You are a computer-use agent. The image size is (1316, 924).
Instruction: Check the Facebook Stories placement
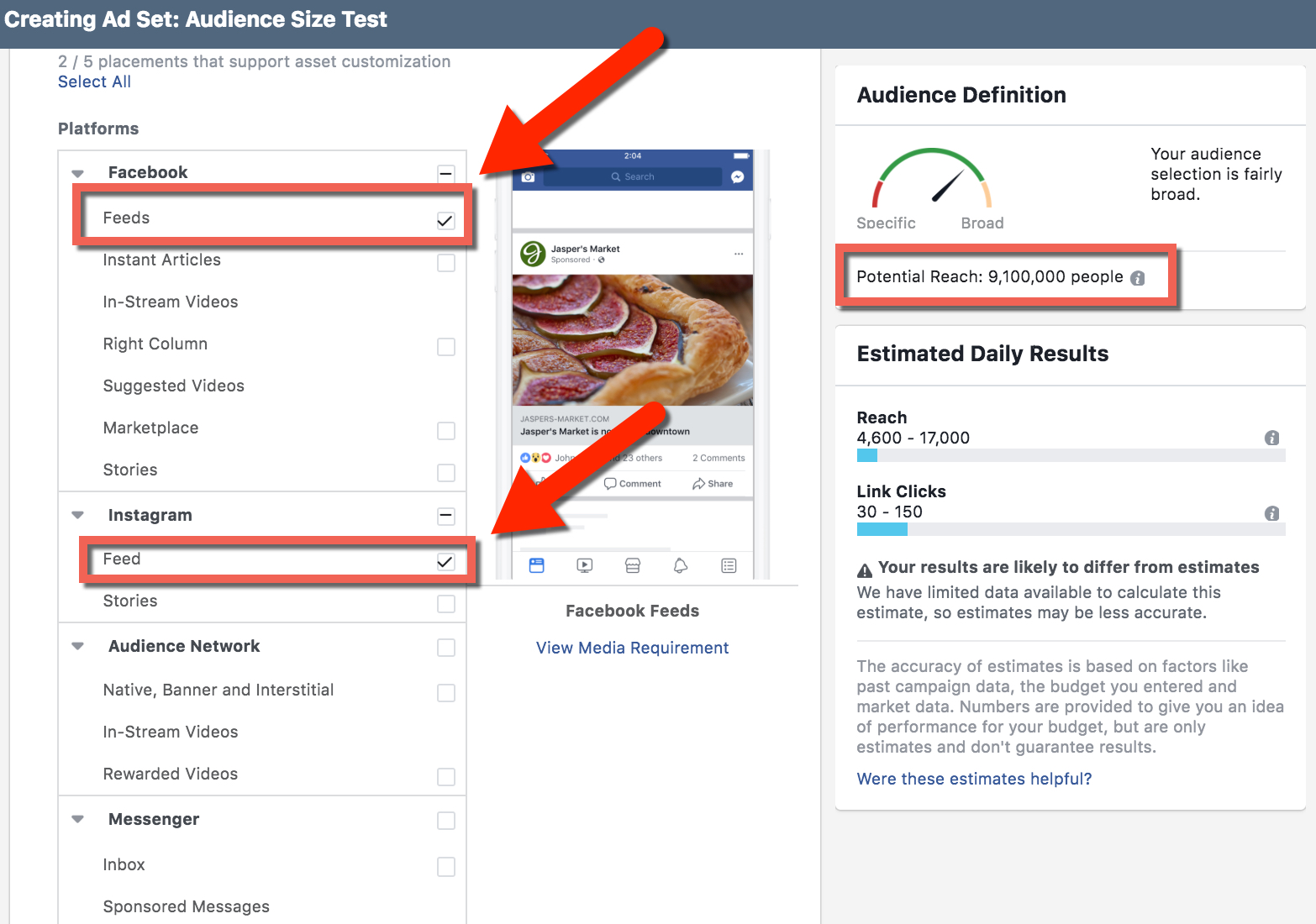(446, 473)
